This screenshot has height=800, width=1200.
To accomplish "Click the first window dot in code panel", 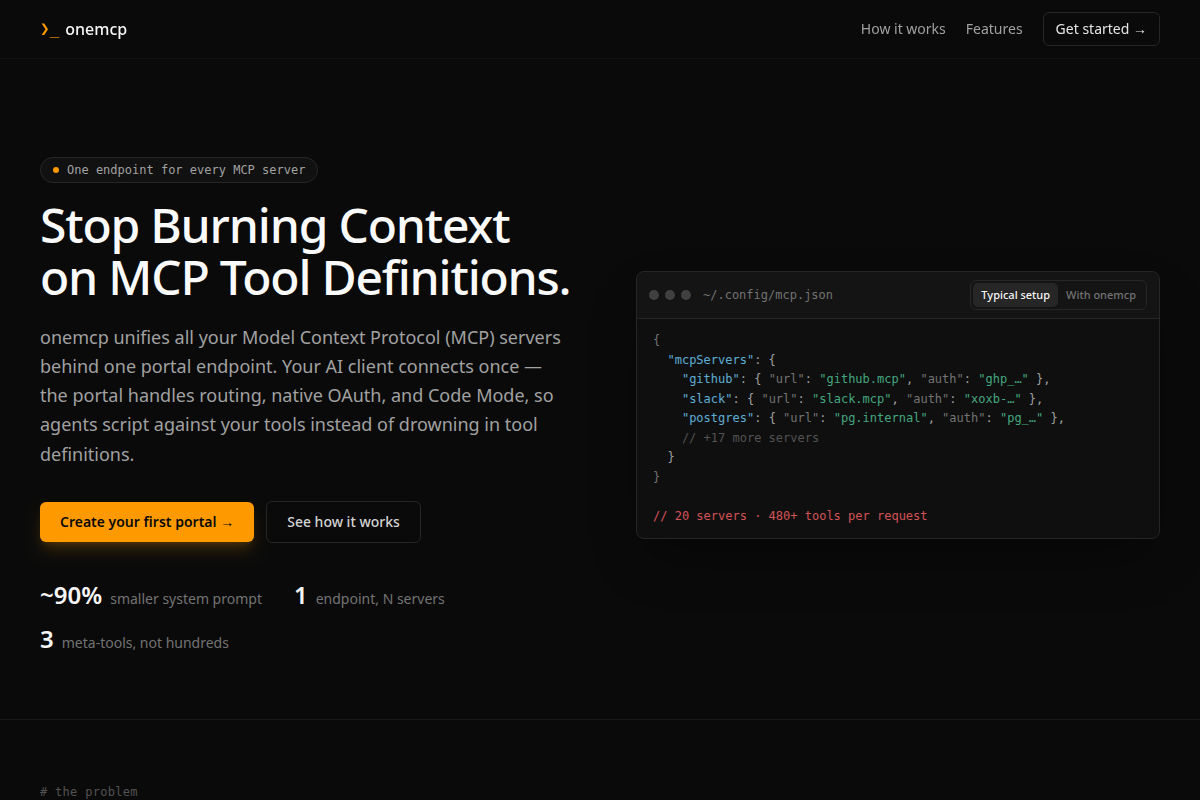I will tap(654, 295).
